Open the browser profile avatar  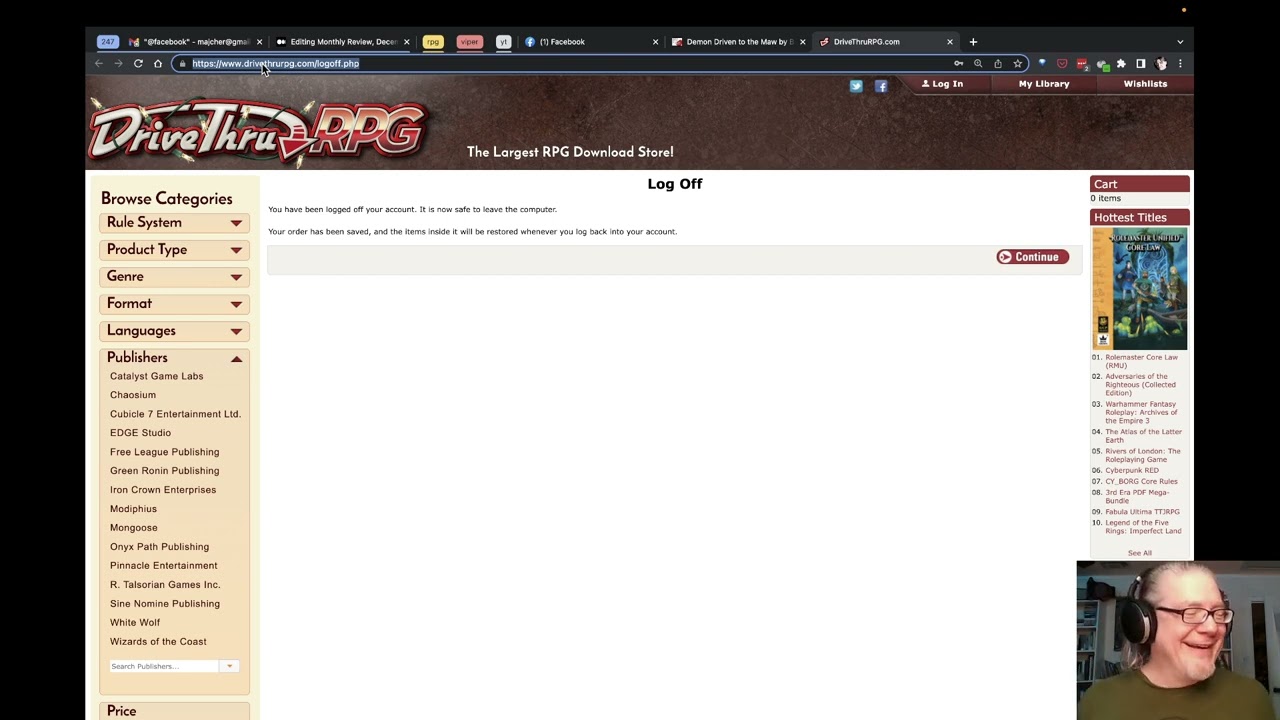pyautogui.click(x=1161, y=64)
